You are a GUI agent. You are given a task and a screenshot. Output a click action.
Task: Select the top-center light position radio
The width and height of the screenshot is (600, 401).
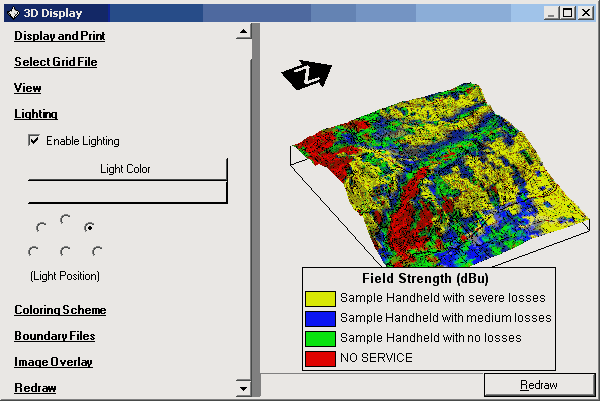65,220
